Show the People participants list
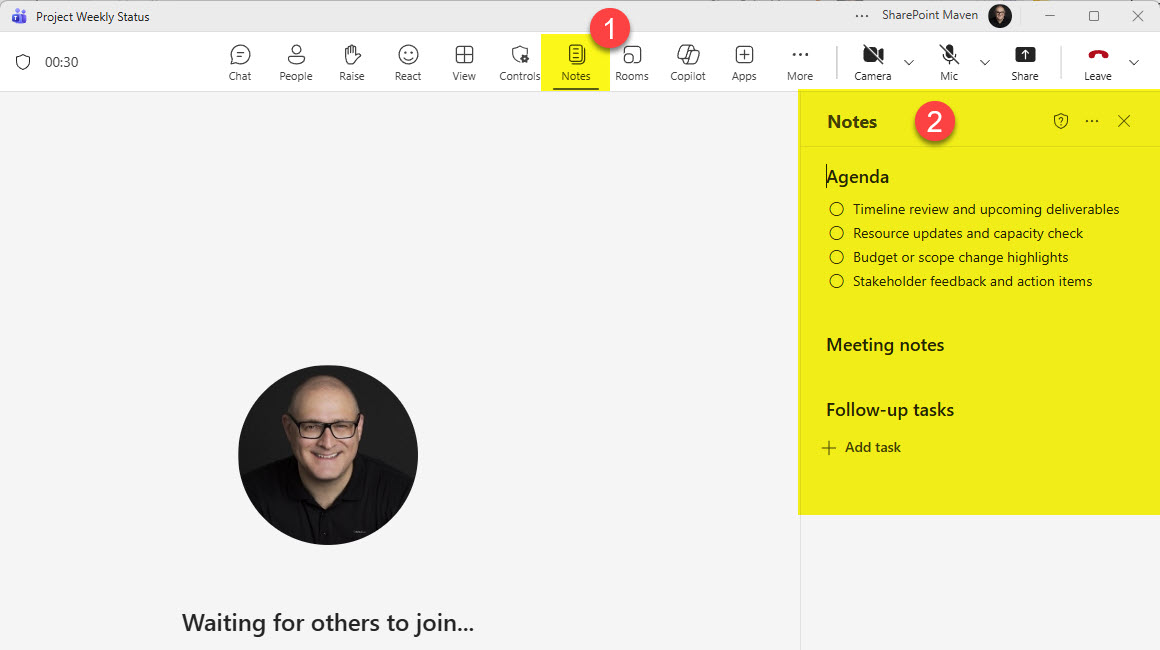The width and height of the screenshot is (1160, 650). pyautogui.click(x=296, y=63)
